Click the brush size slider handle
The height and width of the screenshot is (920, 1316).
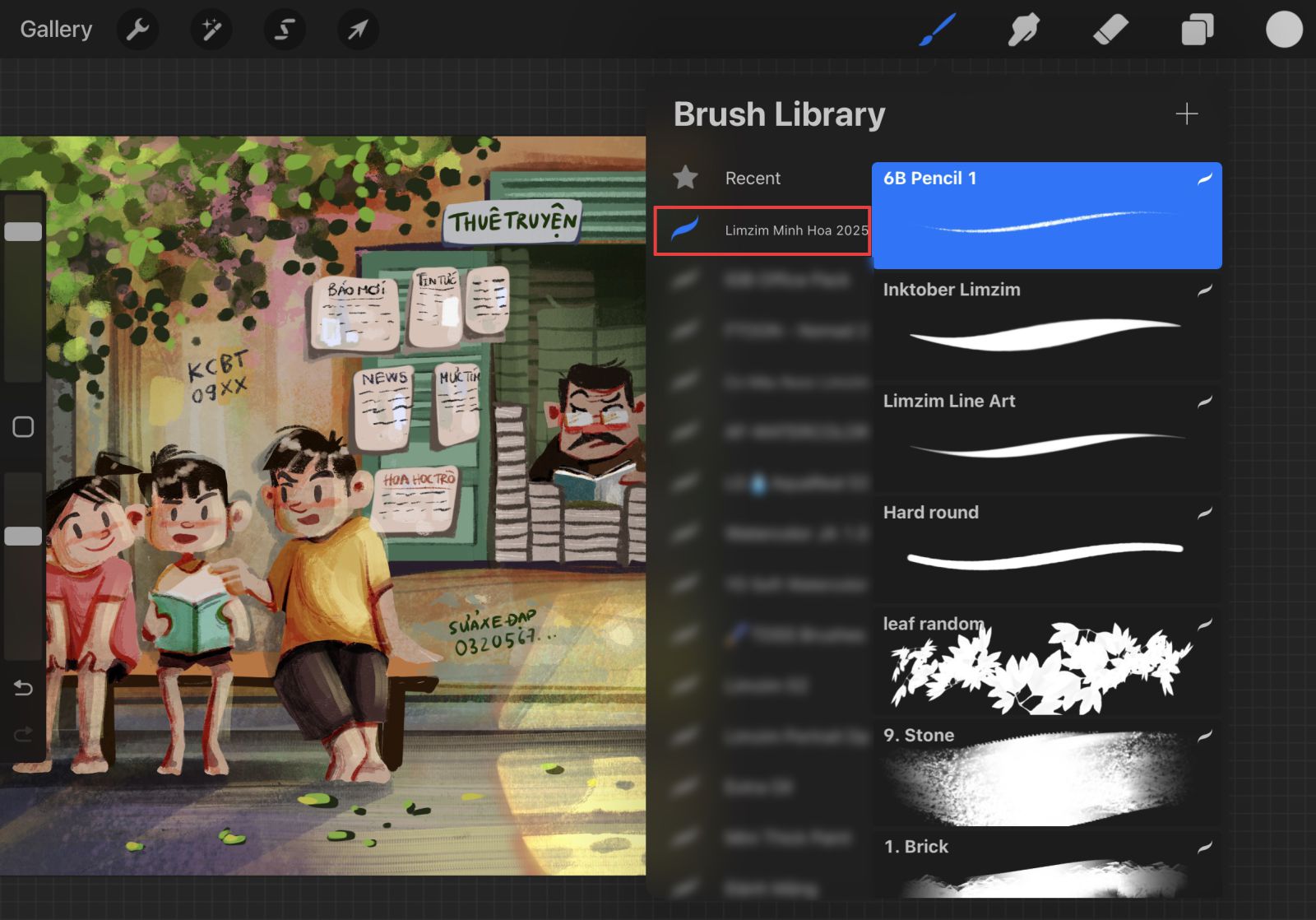pyautogui.click(x=23, y=231)
